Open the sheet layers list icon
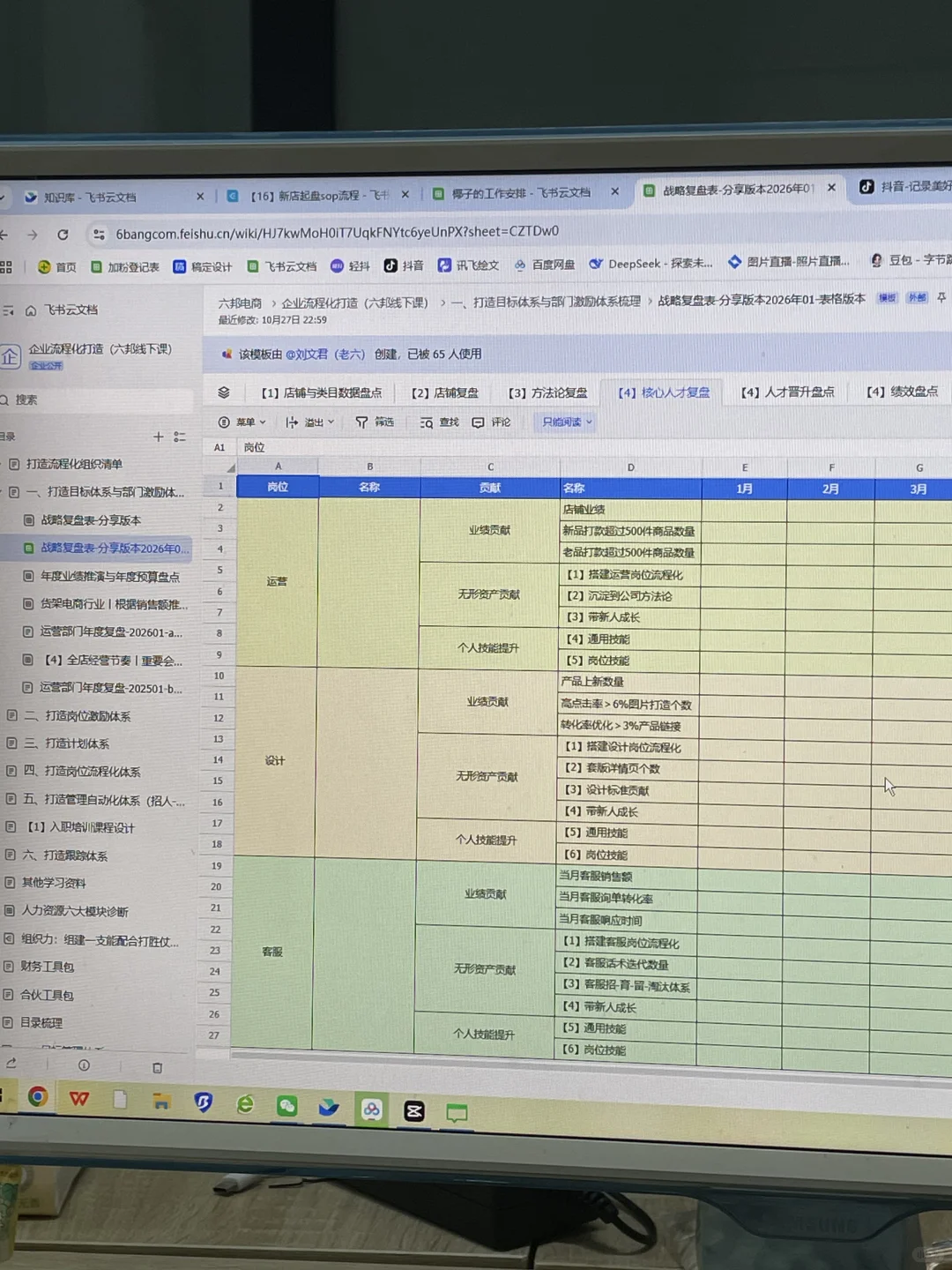This screenshot has width=952, height=1270. [x=224, y=392]
